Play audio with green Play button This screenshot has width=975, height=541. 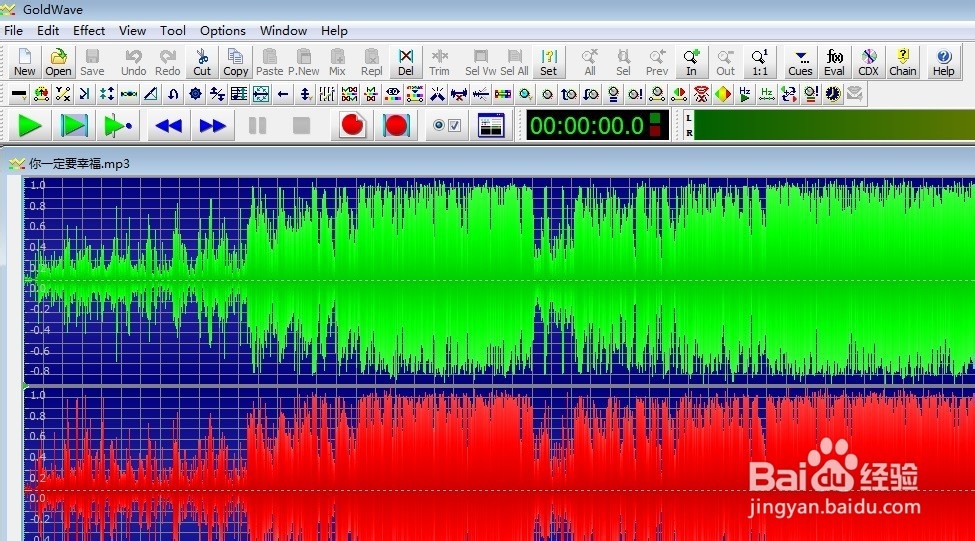(x=29, y=126)
